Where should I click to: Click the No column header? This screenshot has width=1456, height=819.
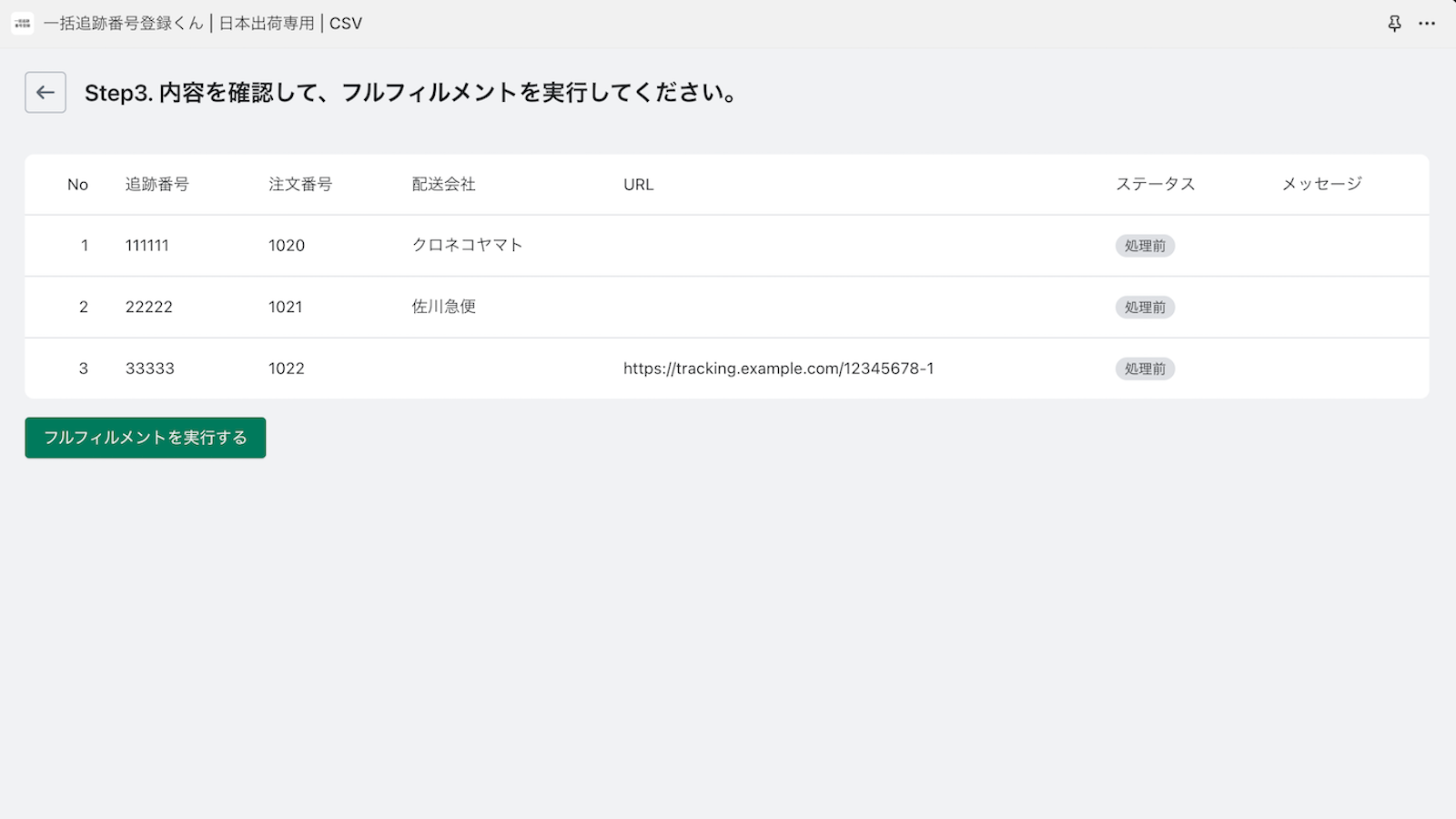78,185
